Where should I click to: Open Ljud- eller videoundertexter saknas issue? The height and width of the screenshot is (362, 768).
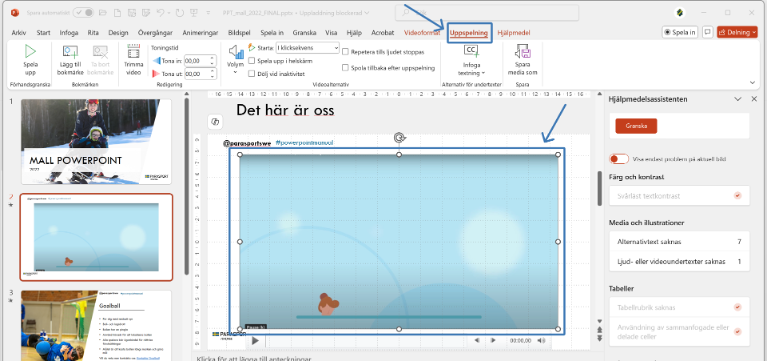pyautogui.click(x=679, y=261)
